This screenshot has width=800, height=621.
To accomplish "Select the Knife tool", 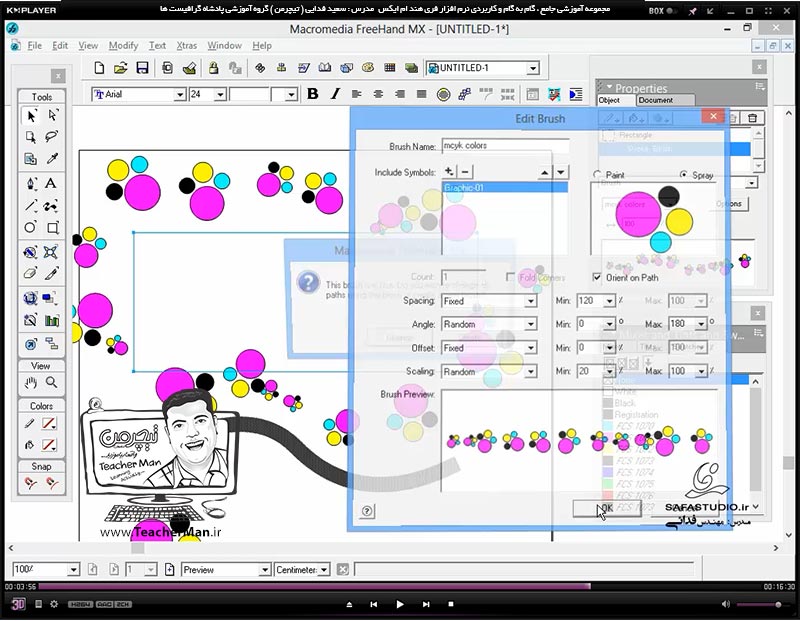I will coord(52,274).
